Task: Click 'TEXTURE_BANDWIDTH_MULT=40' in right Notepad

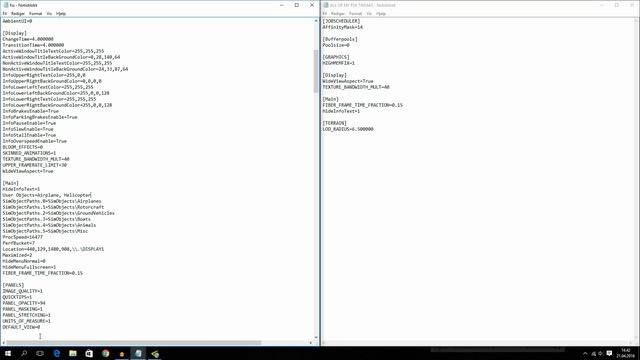Action: [356, 87]
